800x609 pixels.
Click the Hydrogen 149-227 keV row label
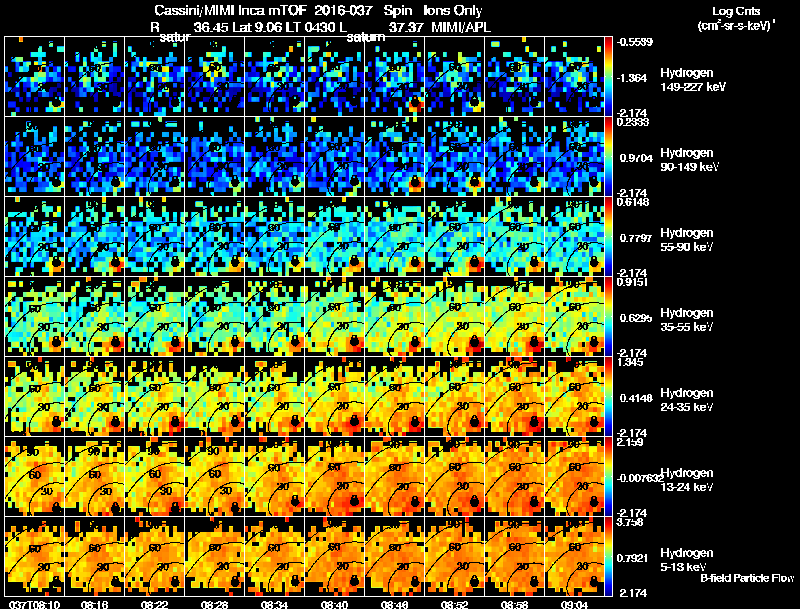coord(693,80)
